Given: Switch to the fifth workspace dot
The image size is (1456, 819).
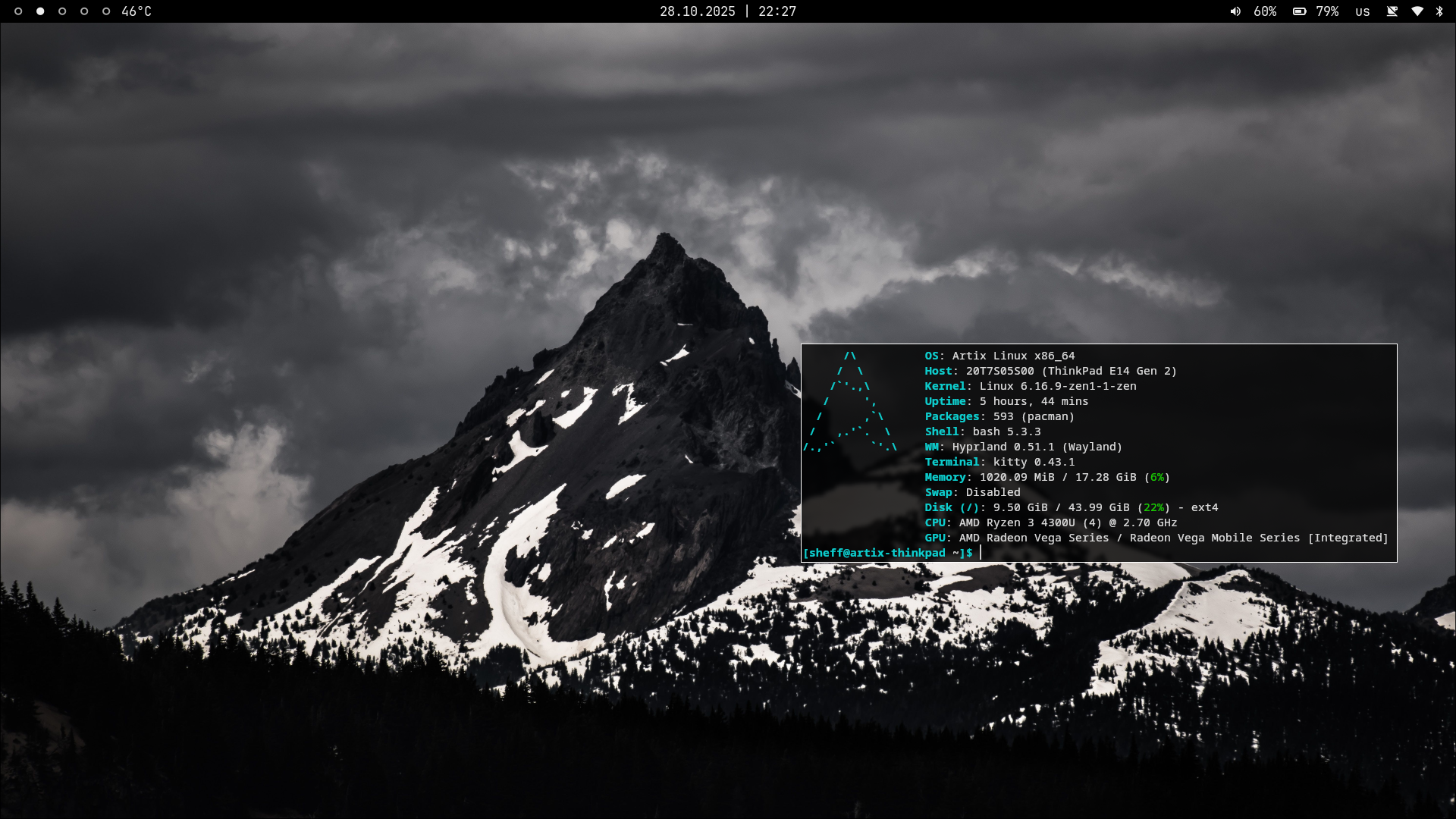Looking at the screenshot, I should tap(106, 11).
